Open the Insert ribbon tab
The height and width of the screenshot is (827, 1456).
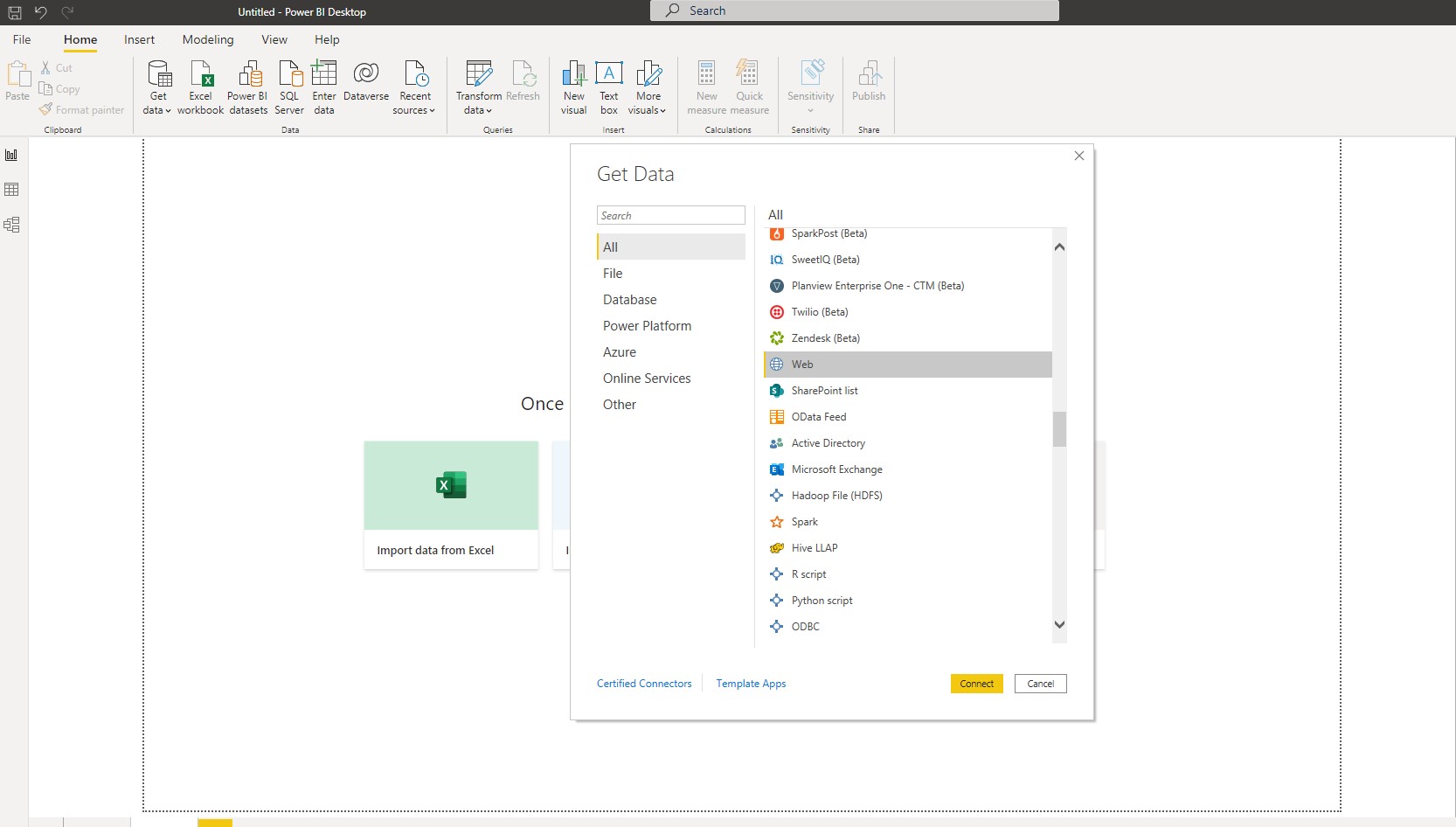(x=139, y=39)
